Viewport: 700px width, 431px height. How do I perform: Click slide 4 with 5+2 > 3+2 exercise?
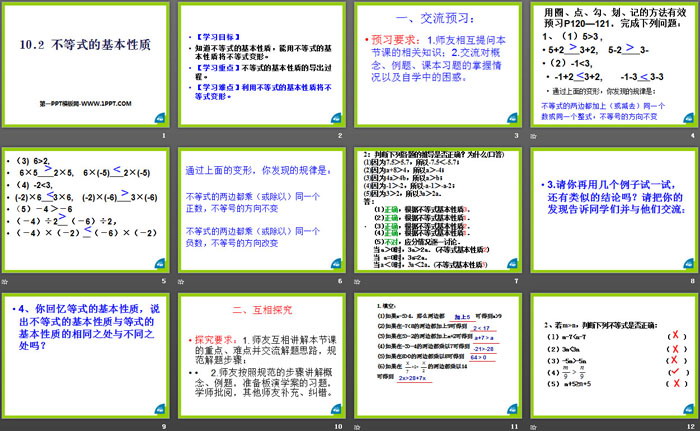[614, 65]
